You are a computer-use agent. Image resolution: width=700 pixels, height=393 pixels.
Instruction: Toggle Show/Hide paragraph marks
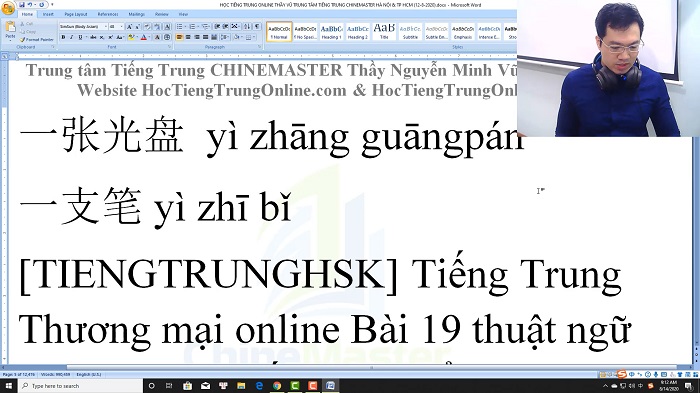257,26
